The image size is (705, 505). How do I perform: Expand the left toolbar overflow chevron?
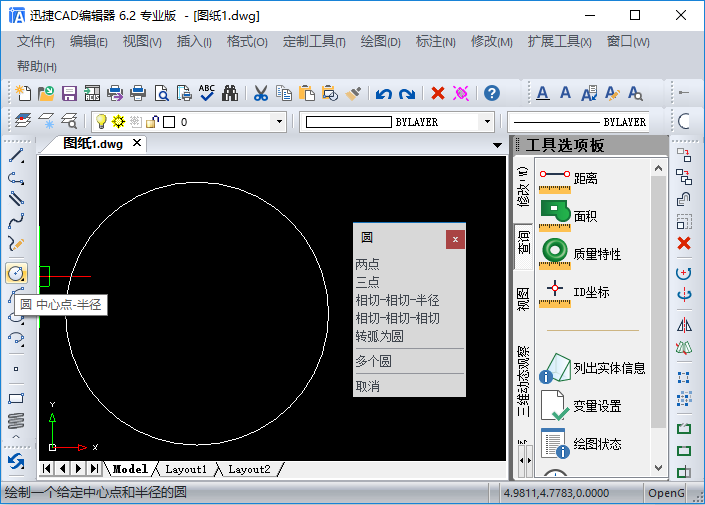[16, 436]
